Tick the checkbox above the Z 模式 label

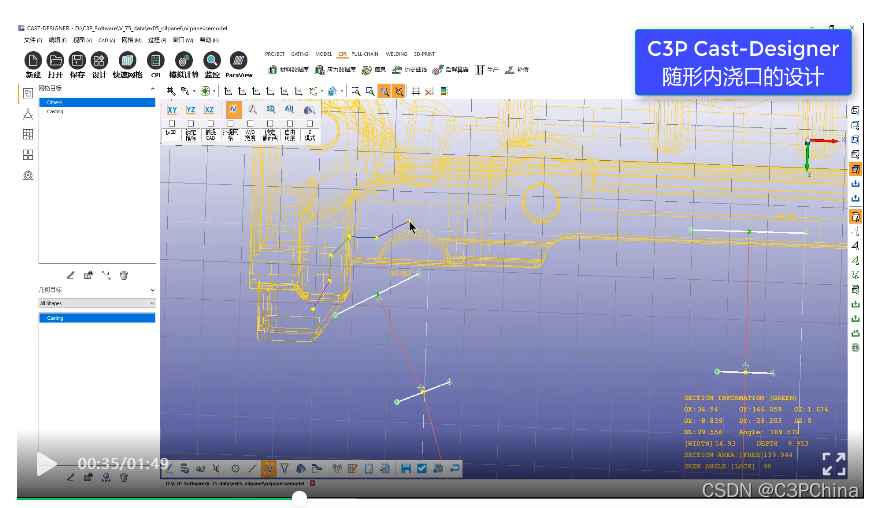310,123
